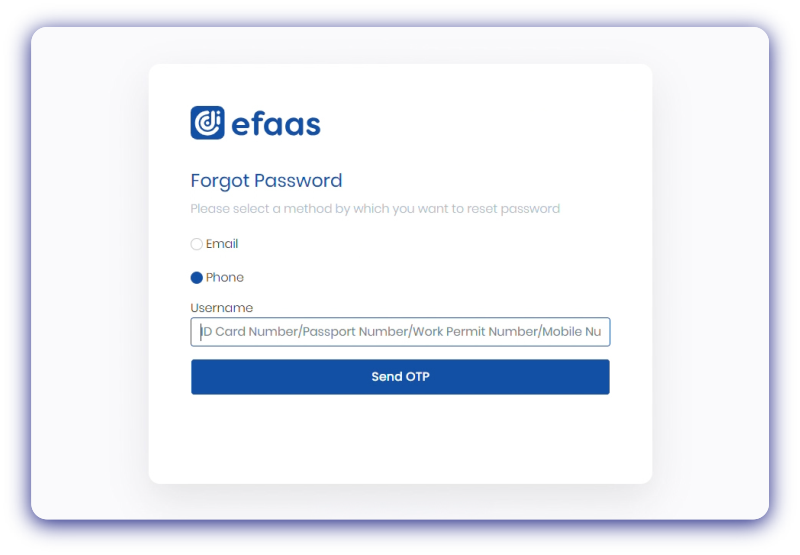Select the Email radio button
Image resolution: width=800 pixels, height=555 pixels.
[x=197, y=244]
